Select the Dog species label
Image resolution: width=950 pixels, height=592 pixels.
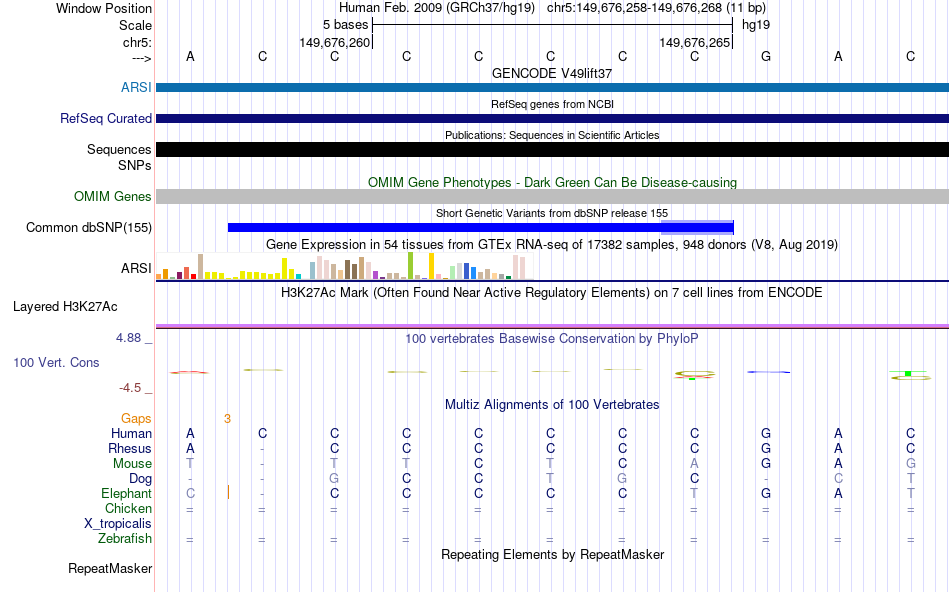click(140, 479)
